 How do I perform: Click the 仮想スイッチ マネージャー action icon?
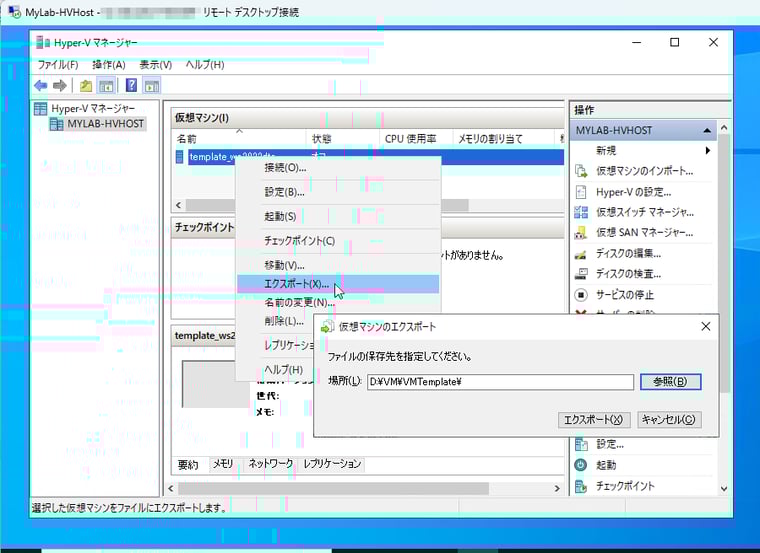click(x=581, y=212)
